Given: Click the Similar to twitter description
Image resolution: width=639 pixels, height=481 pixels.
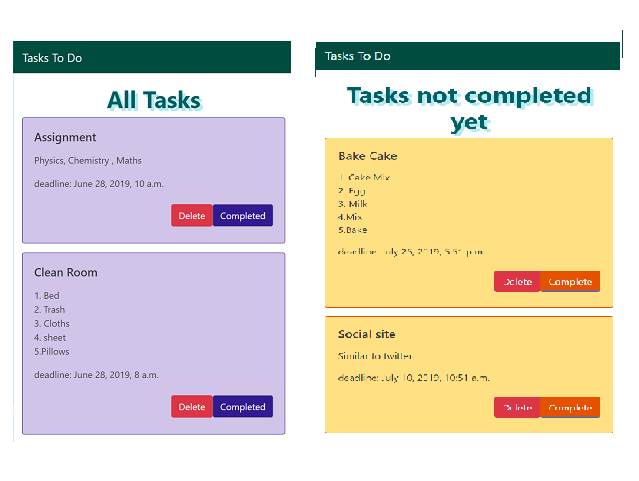Looking at the screenshot, I should pos(375,356).
